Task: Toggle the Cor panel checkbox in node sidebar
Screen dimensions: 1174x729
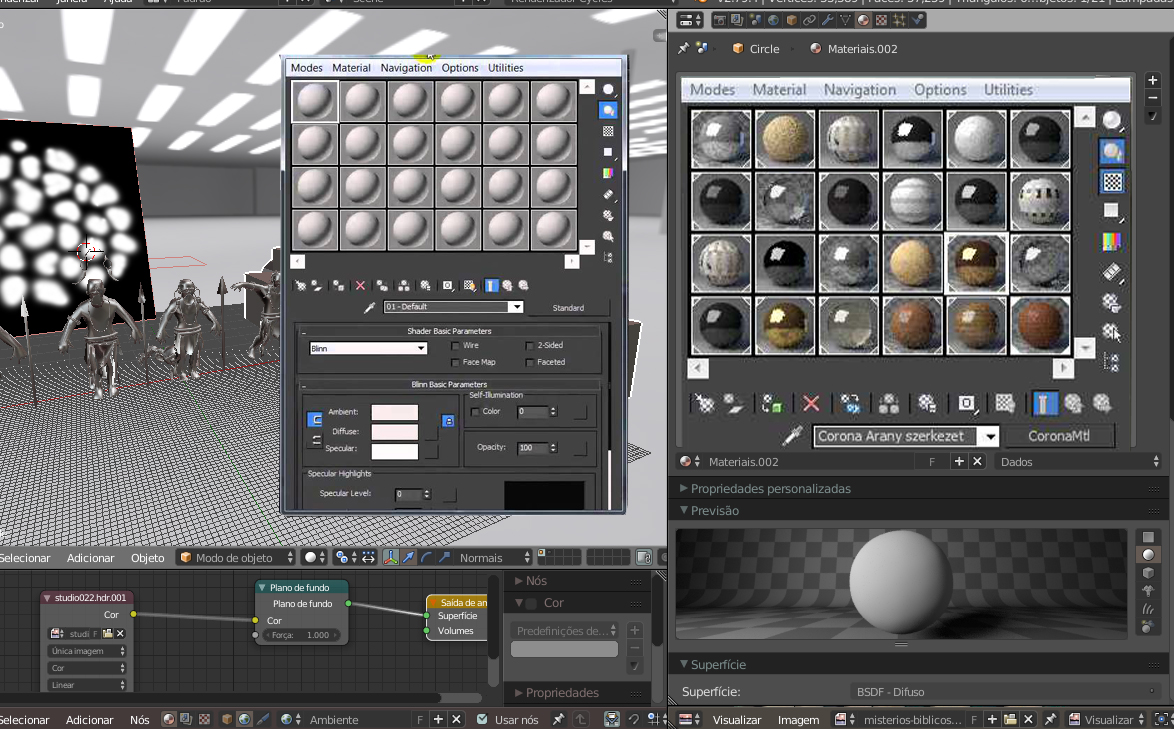Action: 532,603
